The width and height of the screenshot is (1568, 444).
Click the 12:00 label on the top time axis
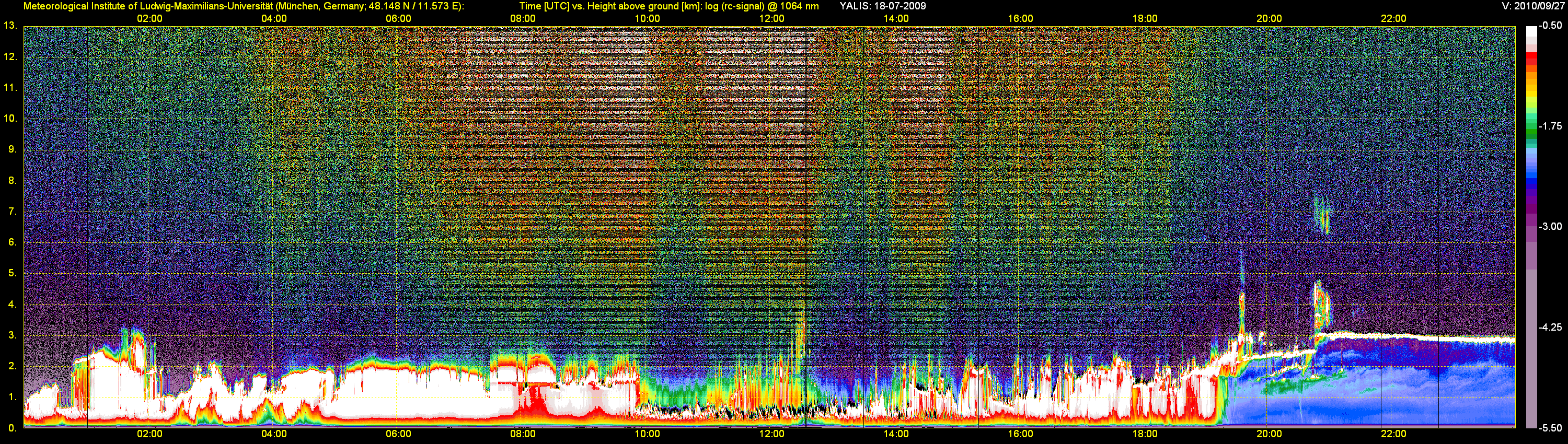point(771,19)
